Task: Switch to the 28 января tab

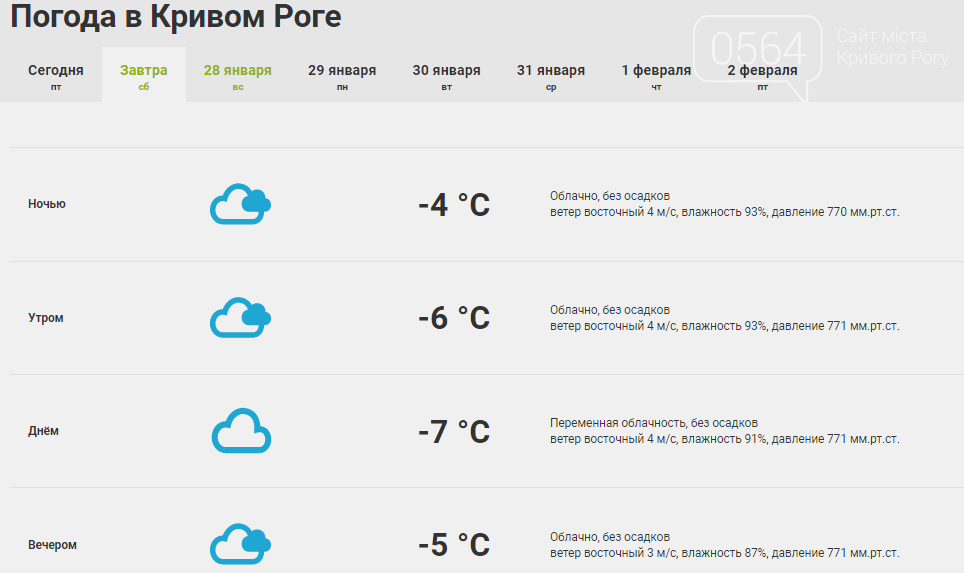Action: click(237, 76)
